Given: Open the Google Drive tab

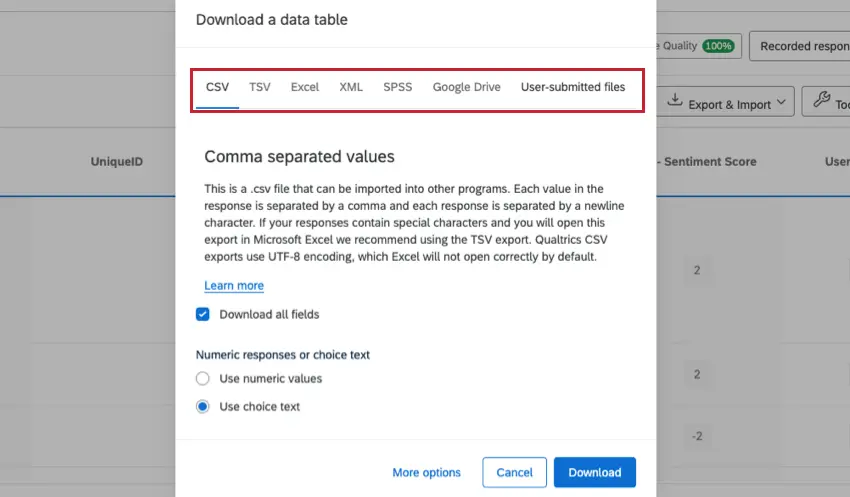Looking at the screenshot, I should [466, 87].
